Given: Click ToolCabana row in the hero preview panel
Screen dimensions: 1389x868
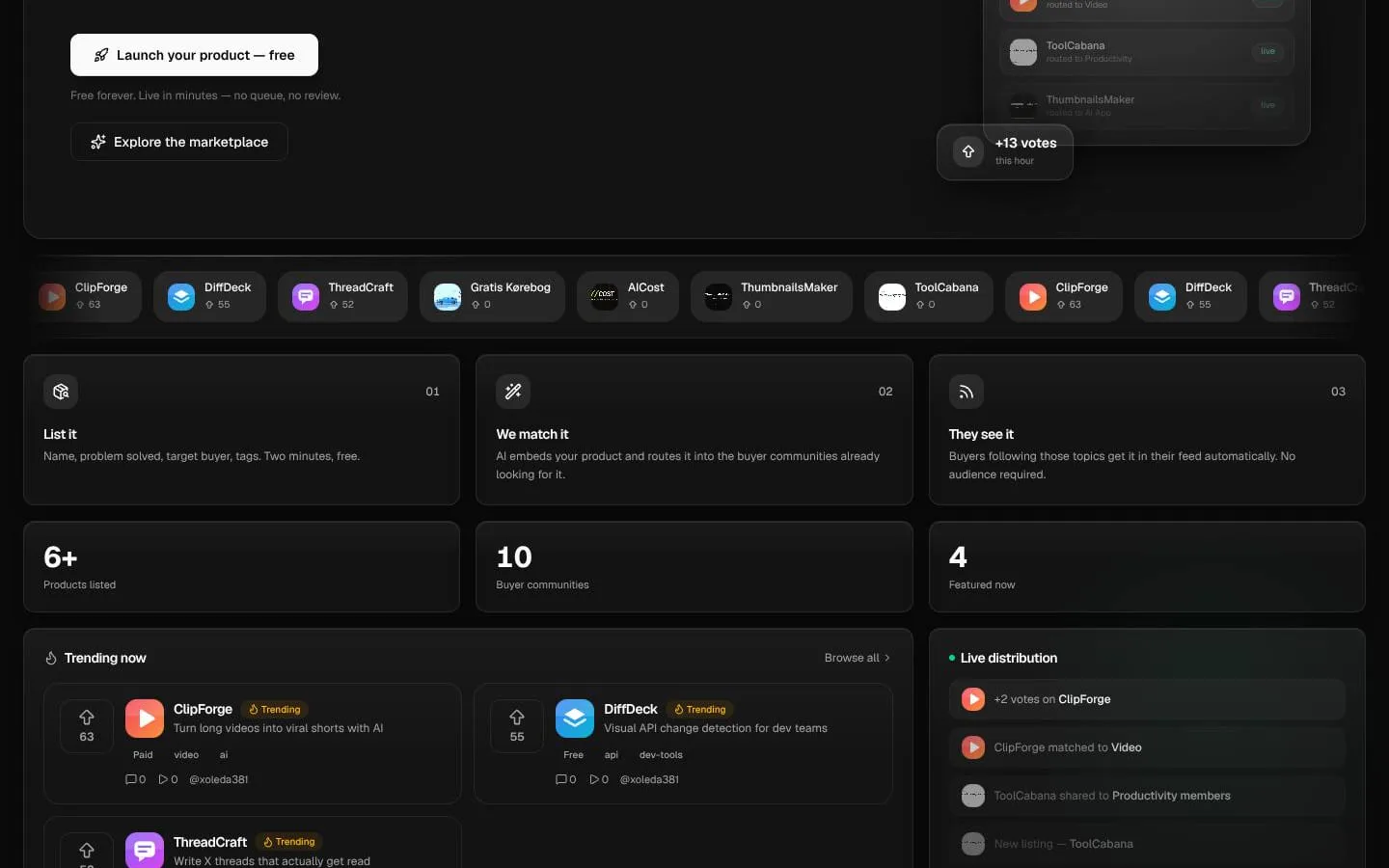Looking at the screenshot, I should tap(1147, 51).
